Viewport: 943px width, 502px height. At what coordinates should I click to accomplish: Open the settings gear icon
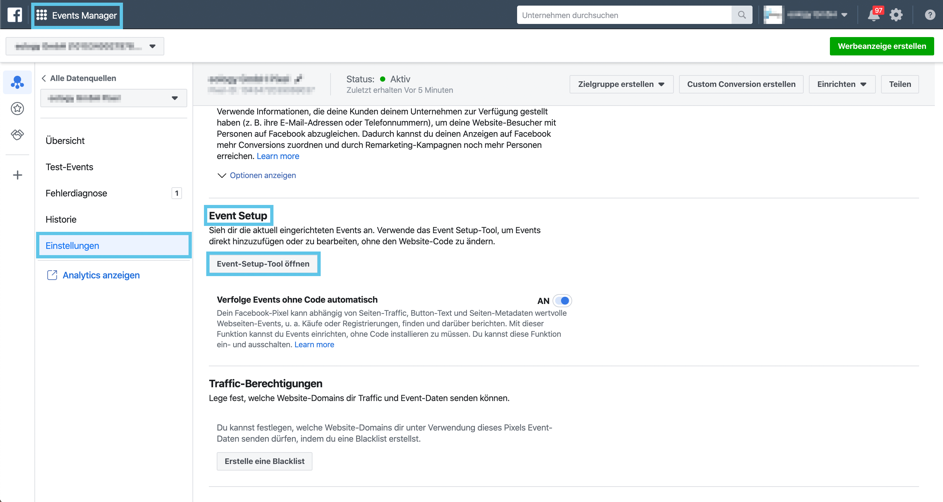[896, 15]
